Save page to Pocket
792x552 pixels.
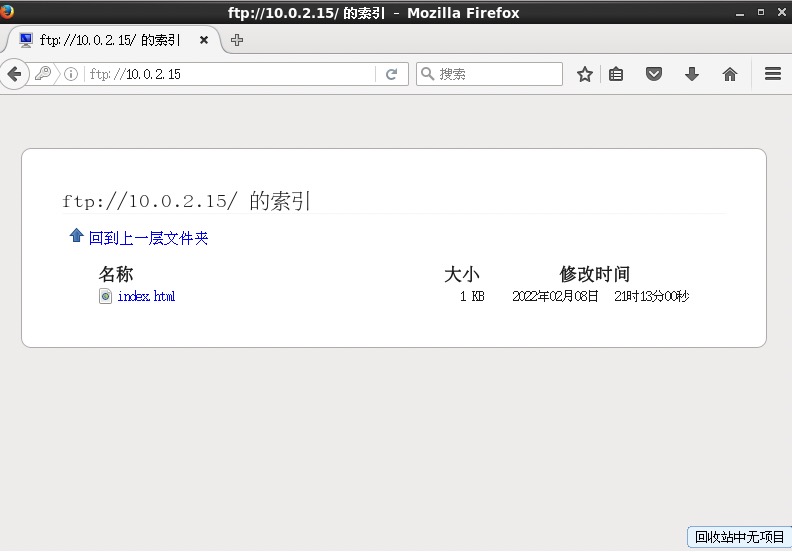[x=654, y=74]
